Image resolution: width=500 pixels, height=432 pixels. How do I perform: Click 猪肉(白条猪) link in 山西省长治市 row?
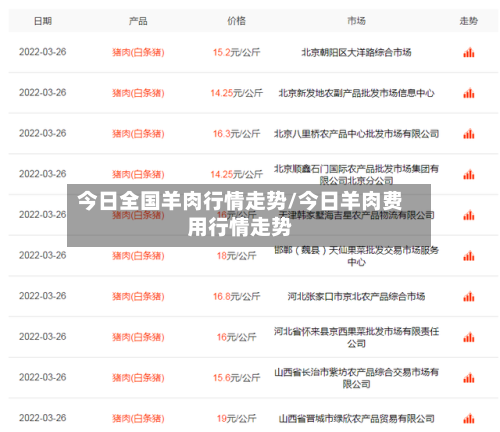coord(138,378)
